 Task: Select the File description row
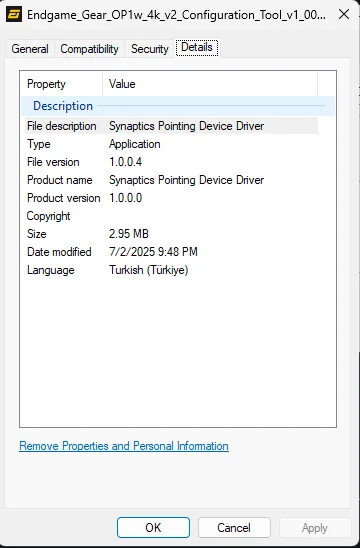[171, 126]
